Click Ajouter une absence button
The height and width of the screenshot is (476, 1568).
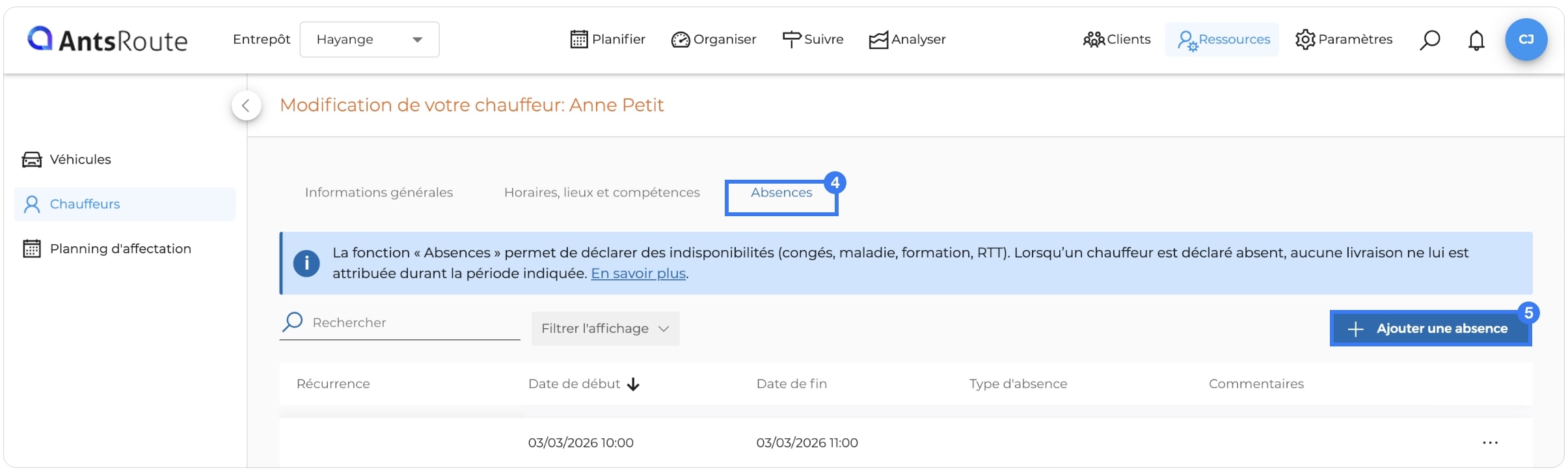click(1431, 329)
